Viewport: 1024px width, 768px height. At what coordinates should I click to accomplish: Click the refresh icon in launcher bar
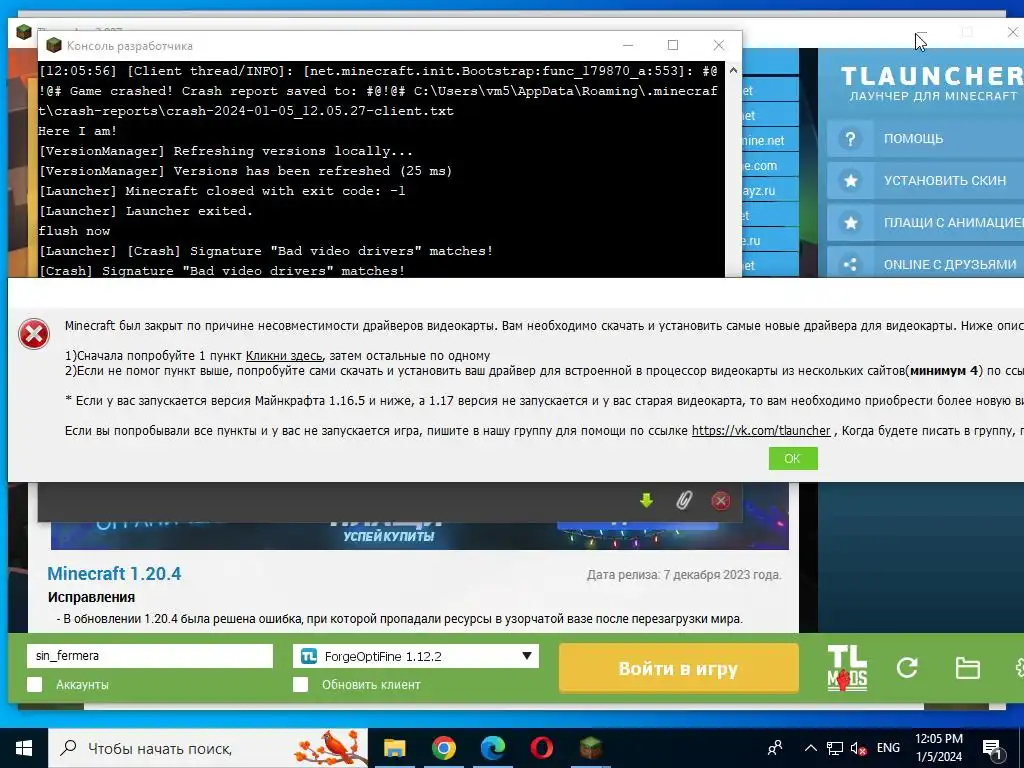coord(907,667)
